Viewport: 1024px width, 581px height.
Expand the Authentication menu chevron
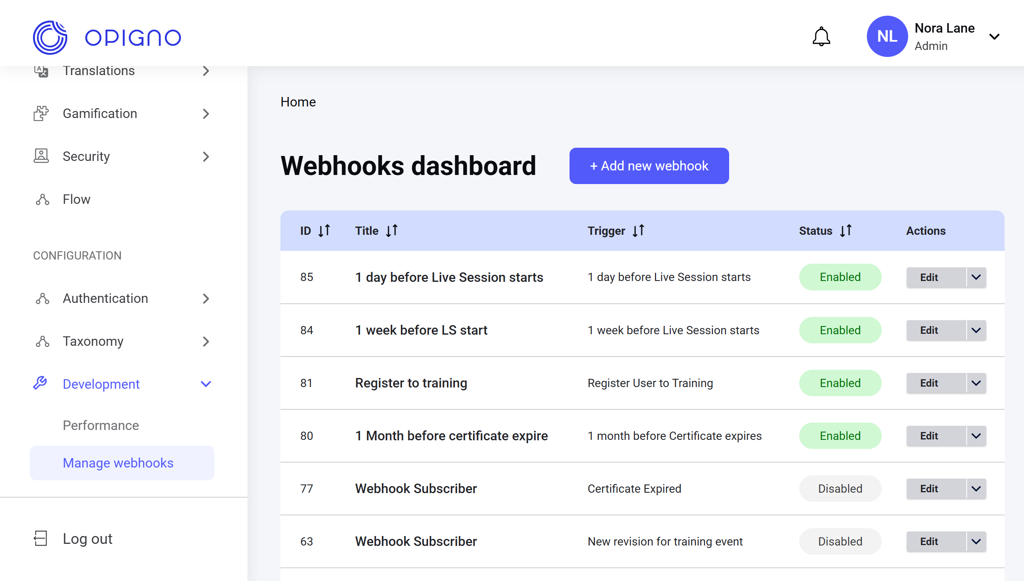tap(206, 298)
